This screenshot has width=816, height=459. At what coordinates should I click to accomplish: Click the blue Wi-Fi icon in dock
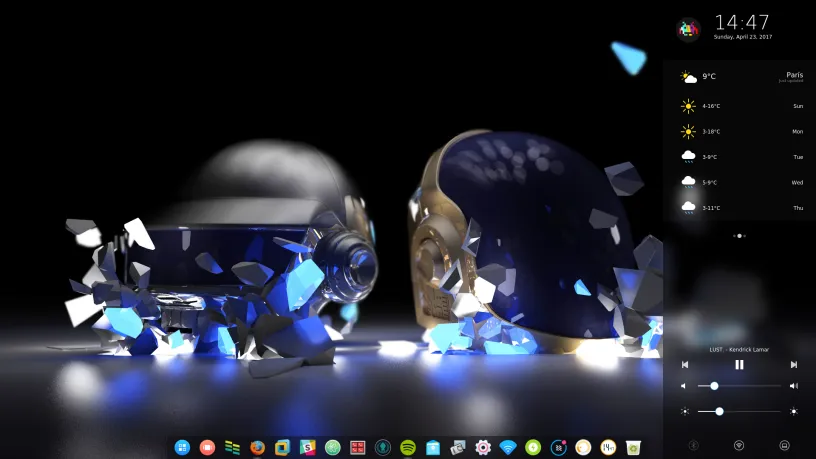[507, 447]
